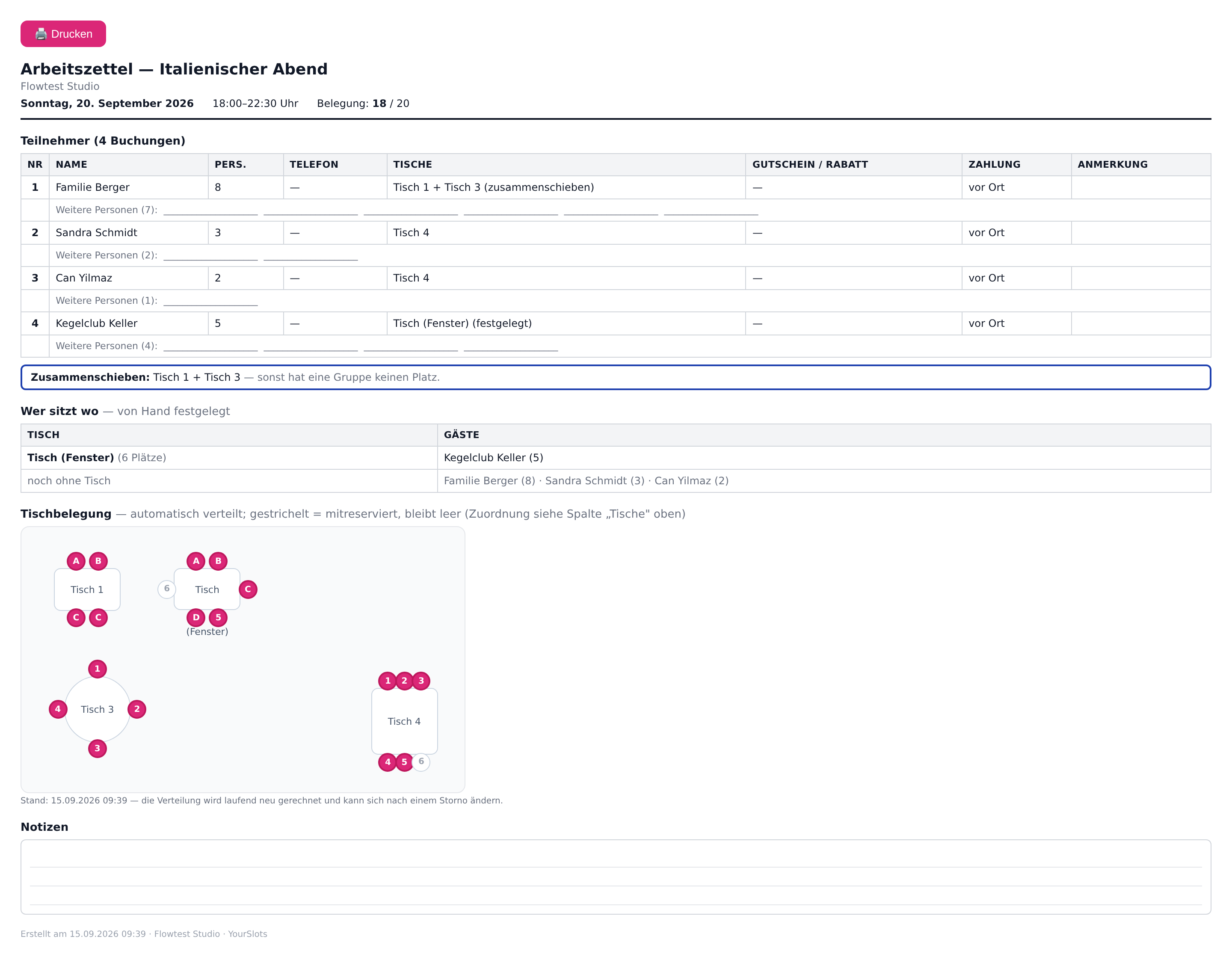Click 'Kegelclub Keller (5)' guest entry

coord(494,457)
